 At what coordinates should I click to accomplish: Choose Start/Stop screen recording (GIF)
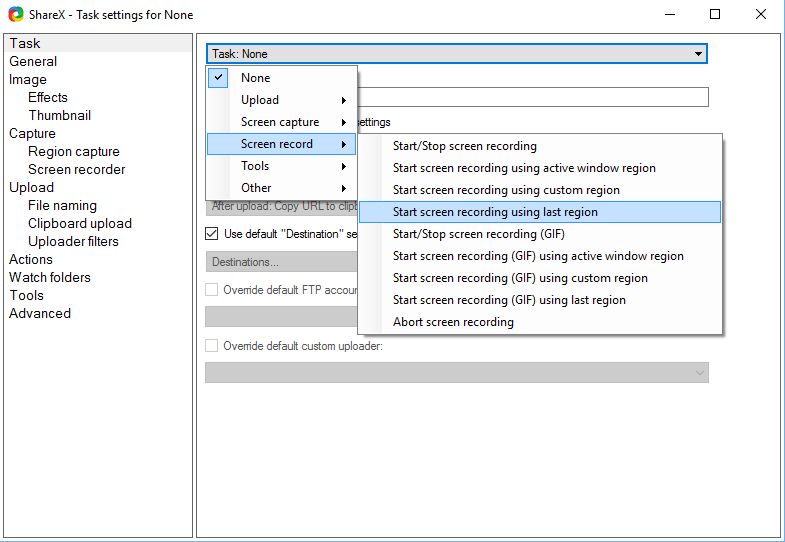coord(540,234)
